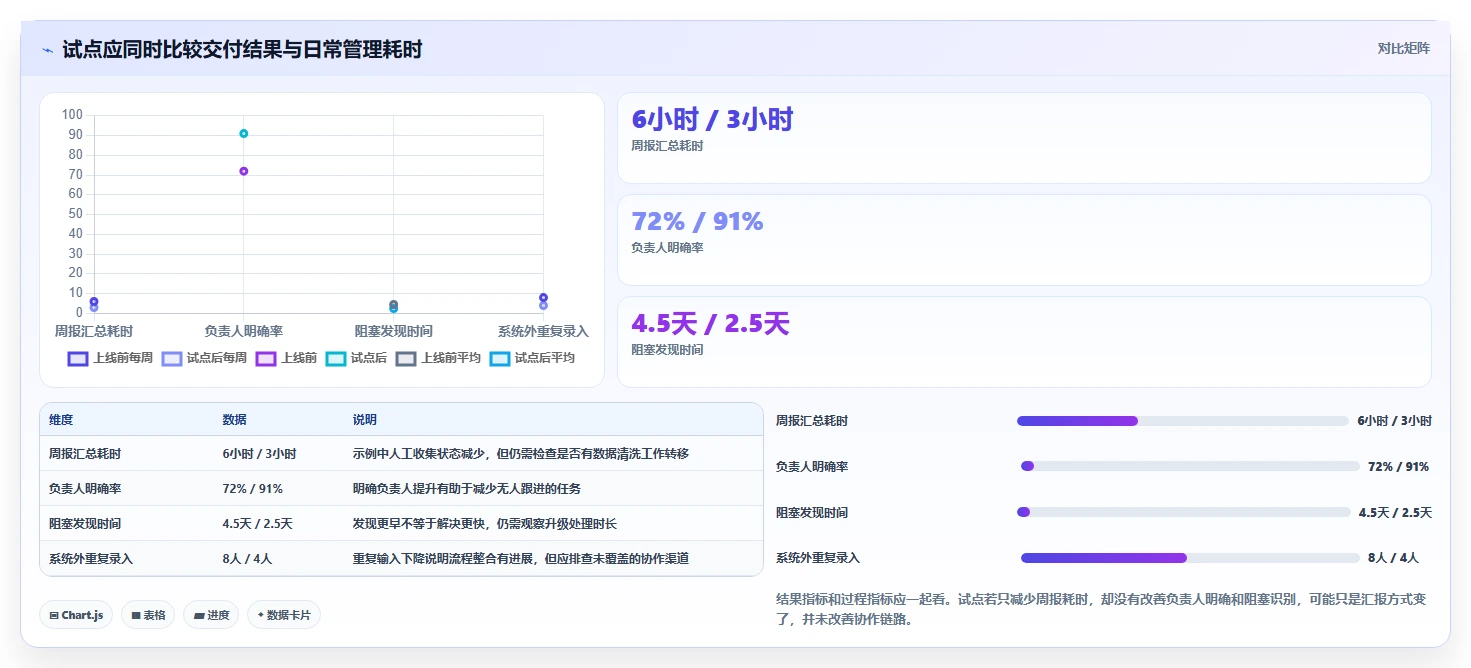Viewport: 1471px width, 668px height.
Task: Toggle the 试点后 legend item
Action: pyautogui.click(x=356, y=358)
